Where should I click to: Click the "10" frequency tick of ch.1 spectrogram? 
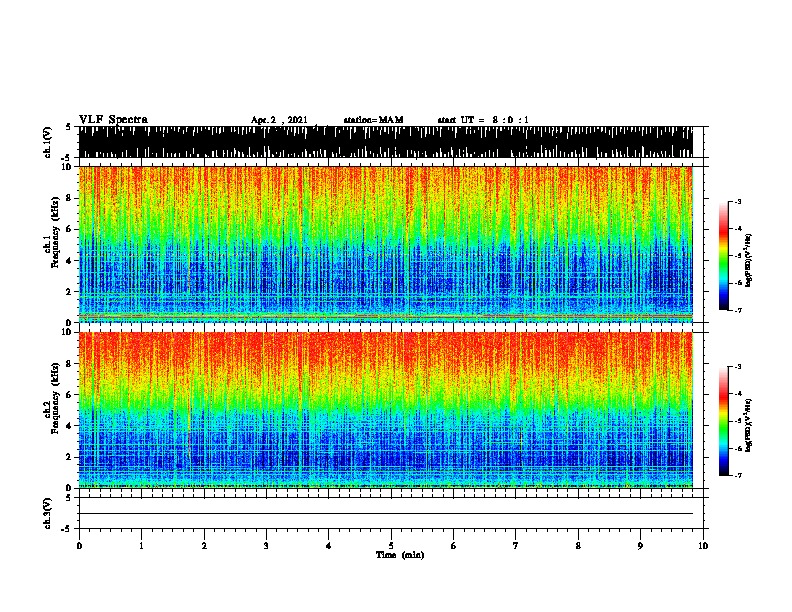[67, 167]
